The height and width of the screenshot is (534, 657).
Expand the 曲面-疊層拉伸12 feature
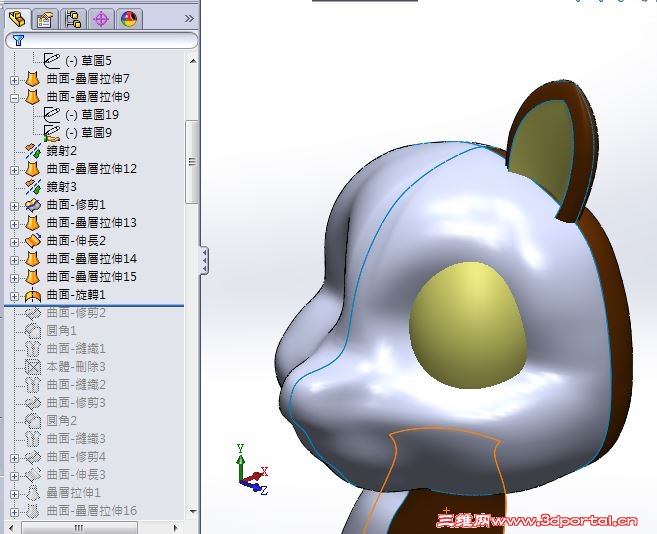[x=14, y=170]
